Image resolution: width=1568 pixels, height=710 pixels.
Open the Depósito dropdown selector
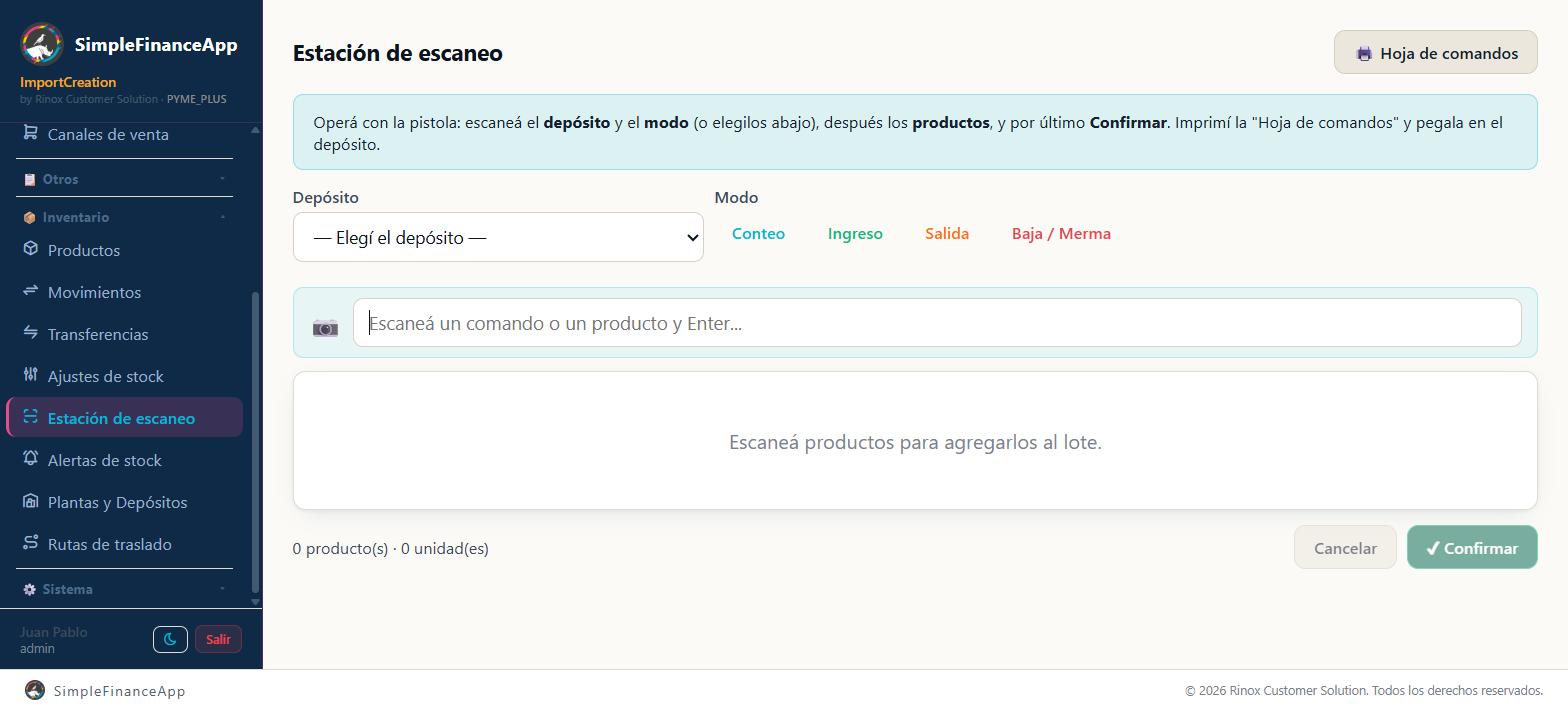pyautogui.click(x=498, y=237)
